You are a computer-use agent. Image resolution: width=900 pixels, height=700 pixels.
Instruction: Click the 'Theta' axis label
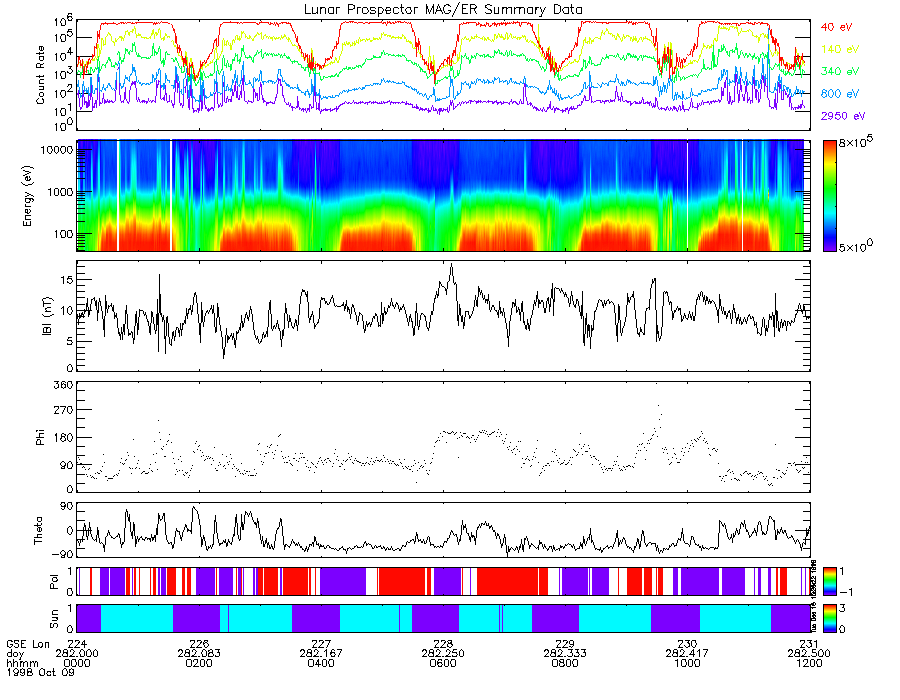(38, 531)
